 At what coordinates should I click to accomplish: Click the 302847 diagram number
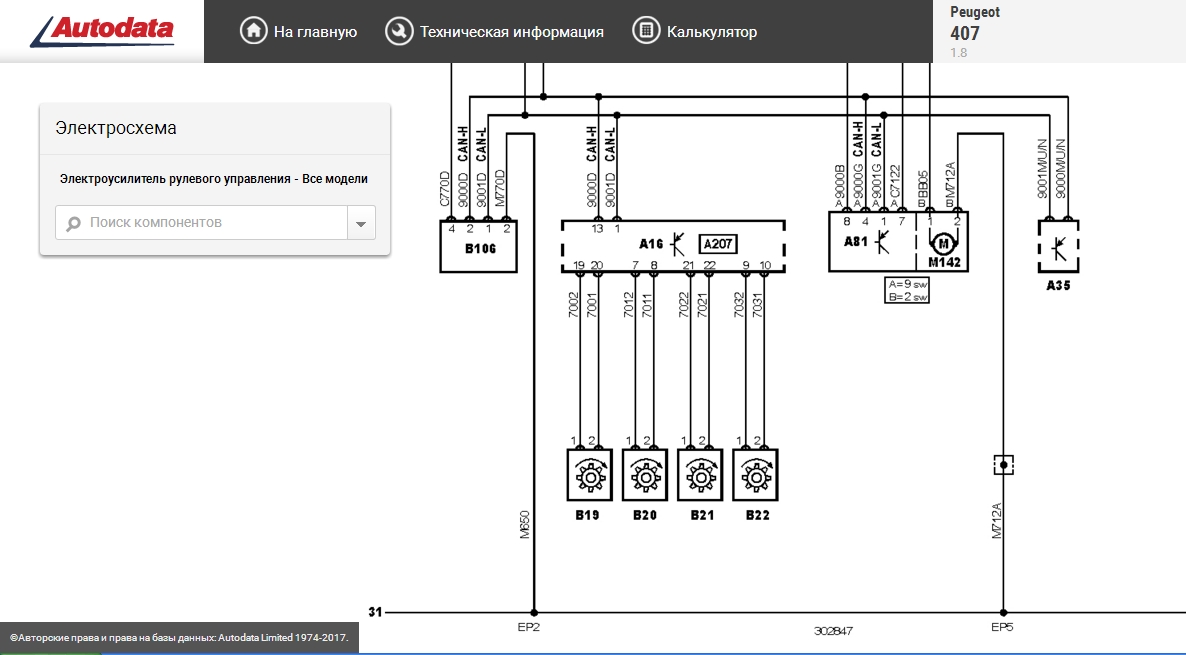pyautogui.click(x=834, y=631)
